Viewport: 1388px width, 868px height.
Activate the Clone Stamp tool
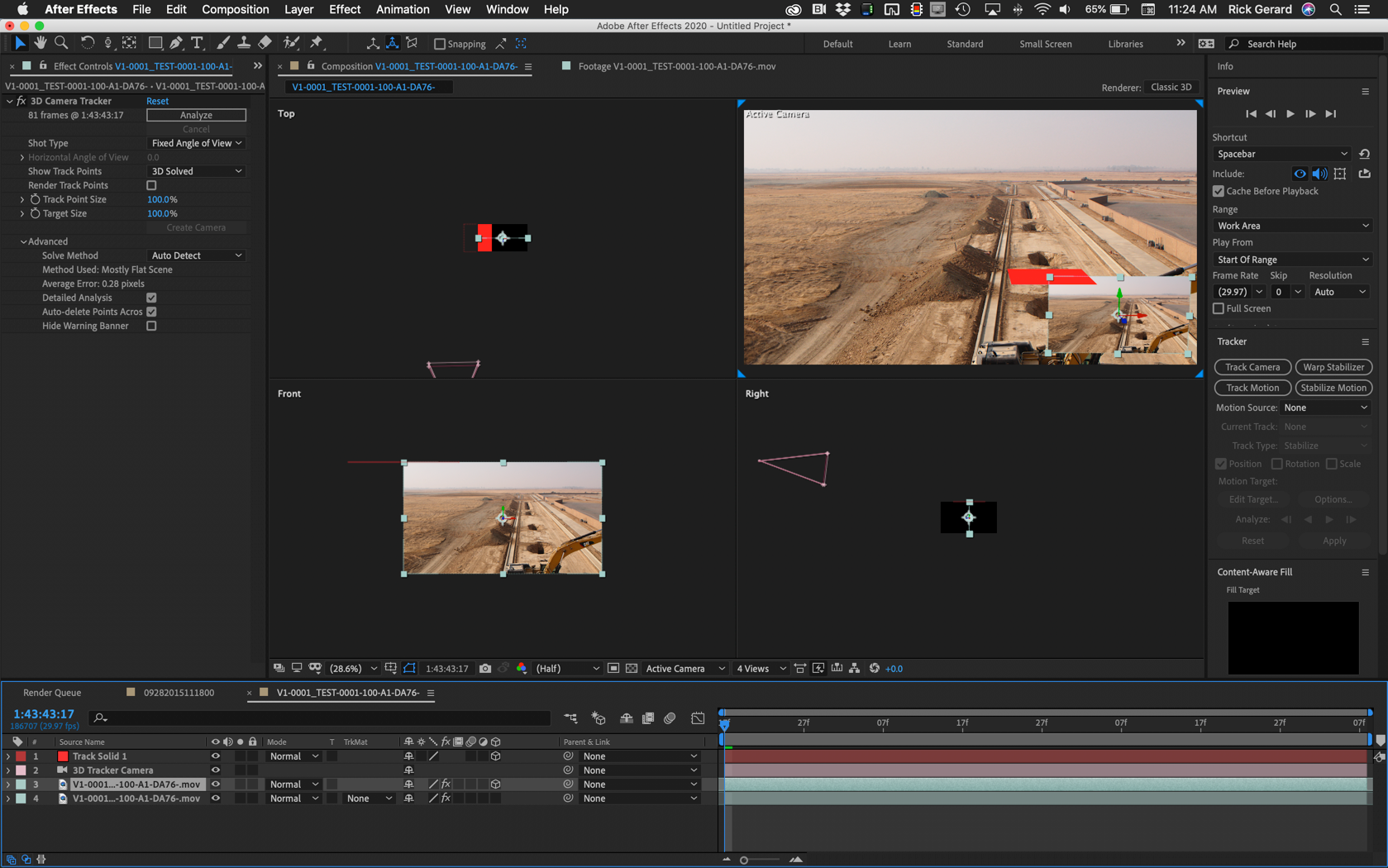[243, 43]
